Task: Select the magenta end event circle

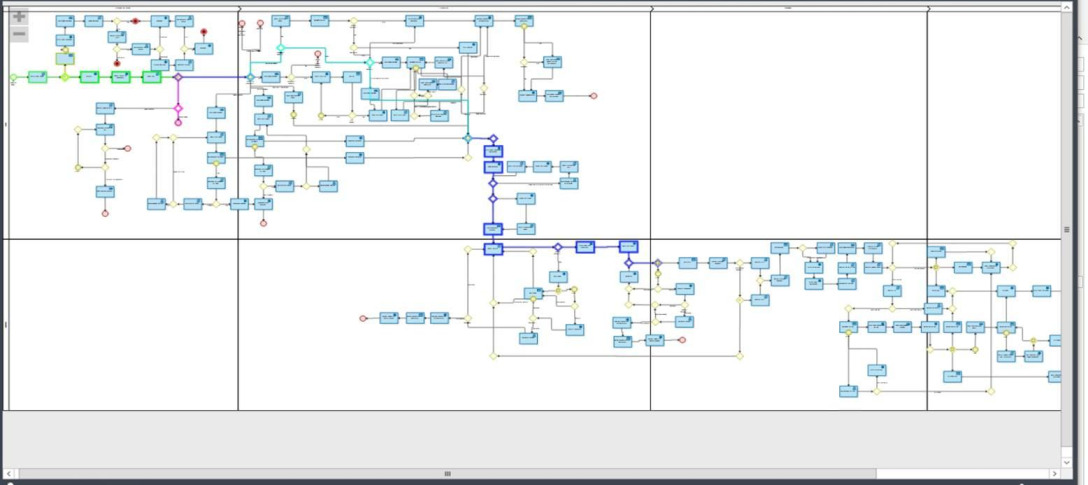Action: (x=178, y=123)
